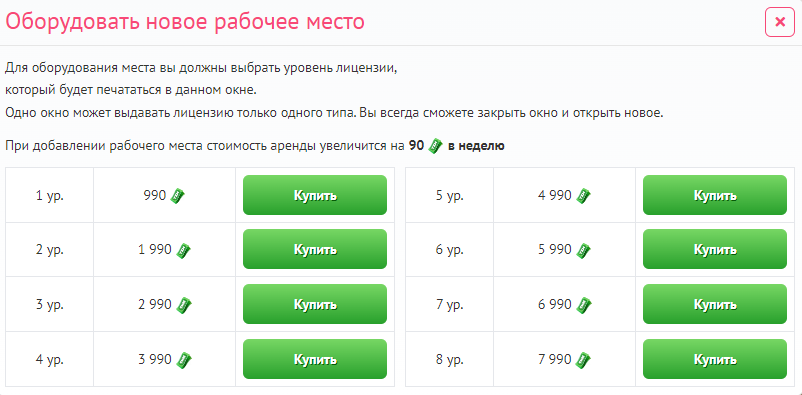Click the money icon next to 4 990
This screenshot has width=802, height=395.
pos(583,196)
